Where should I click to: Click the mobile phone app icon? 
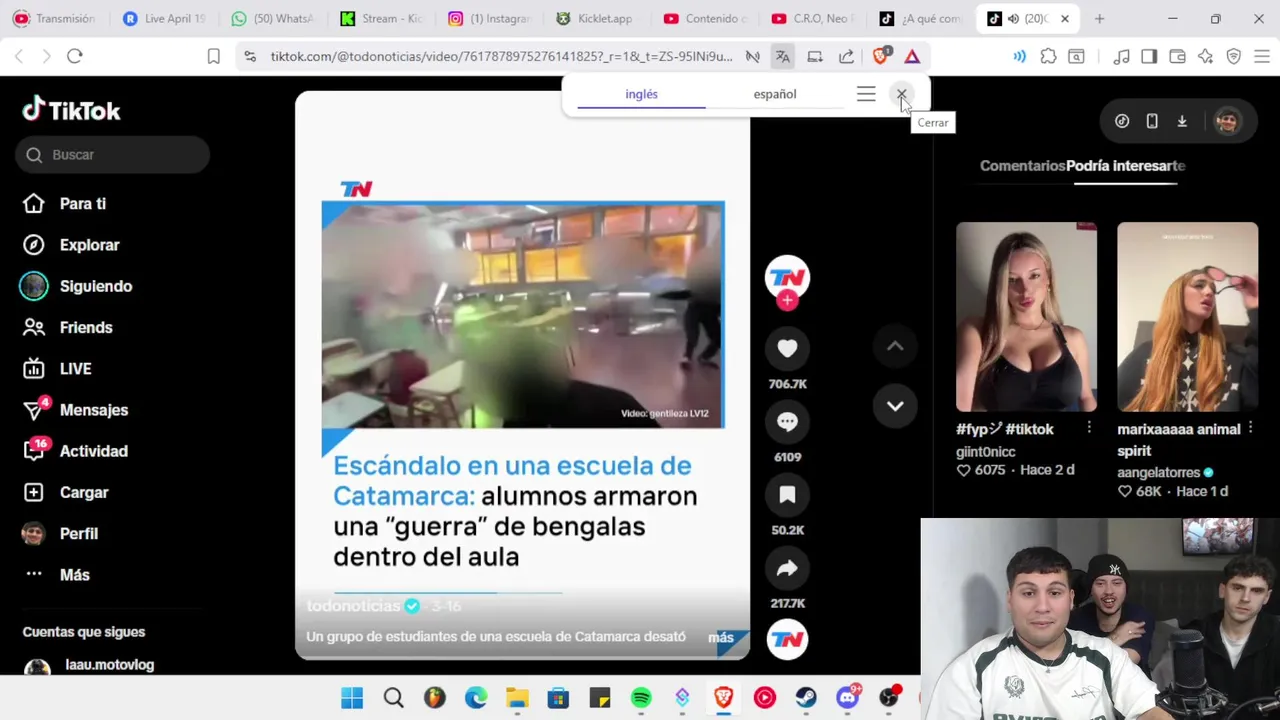[1152, 121]
